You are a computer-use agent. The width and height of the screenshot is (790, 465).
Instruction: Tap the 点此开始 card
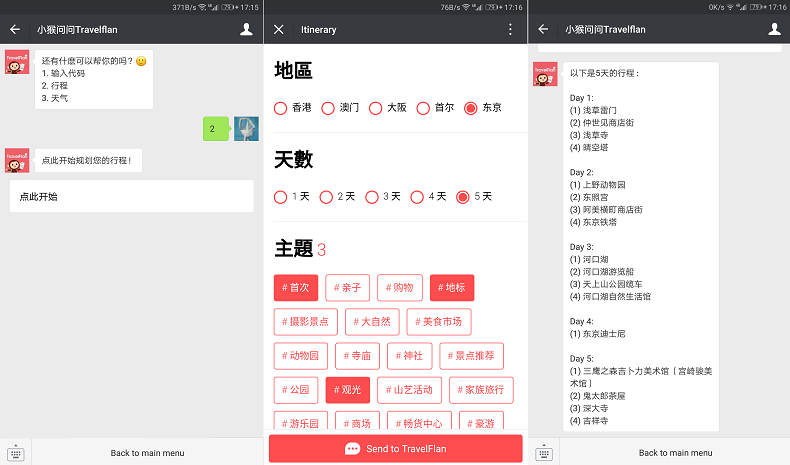coord(131,196)
